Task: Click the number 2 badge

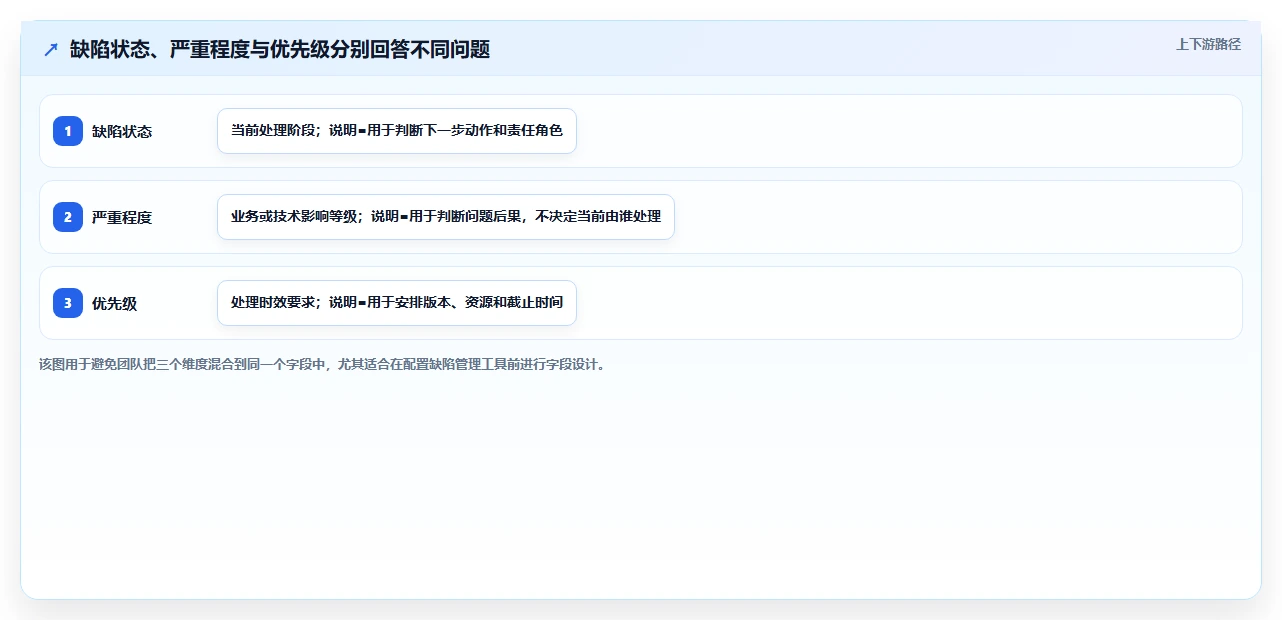Action: click(x=68, y=217)
